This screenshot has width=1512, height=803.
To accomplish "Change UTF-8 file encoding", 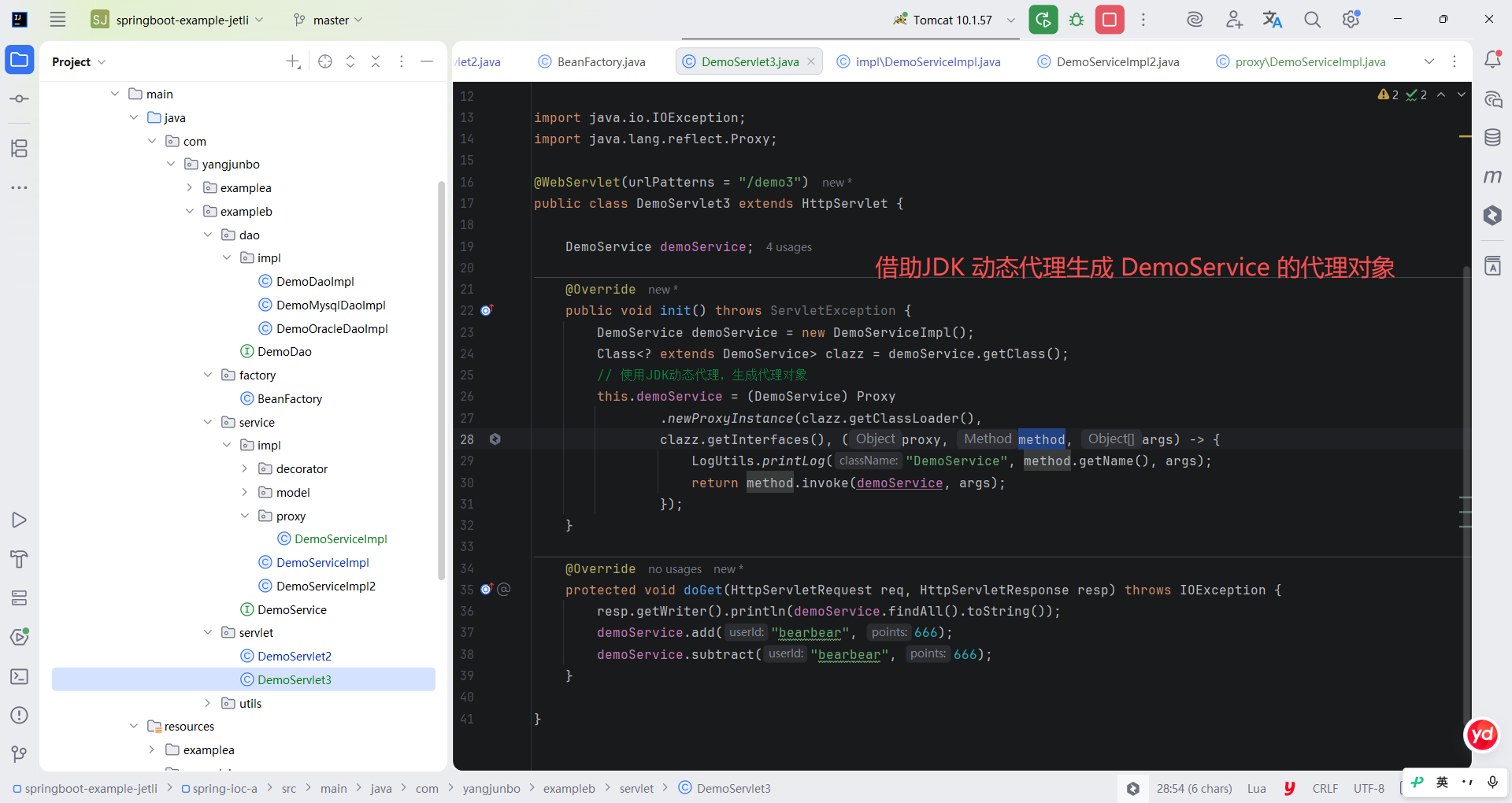I will [x=1369, y=788].
